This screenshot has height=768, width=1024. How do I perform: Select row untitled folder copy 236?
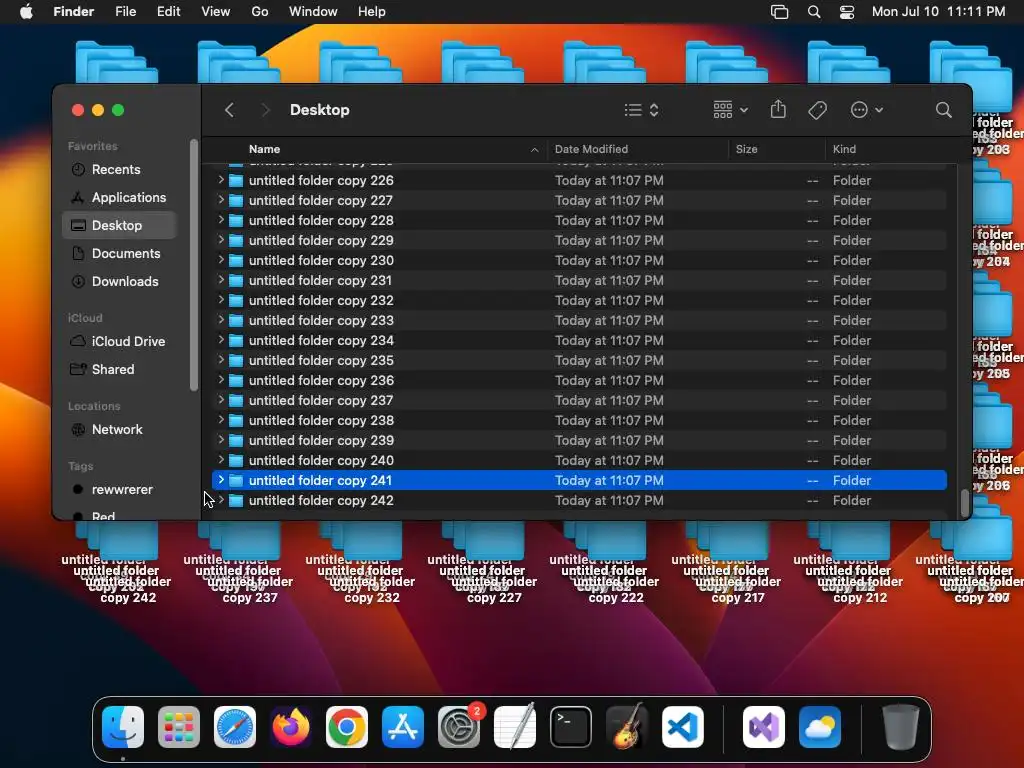pos(579,381)
